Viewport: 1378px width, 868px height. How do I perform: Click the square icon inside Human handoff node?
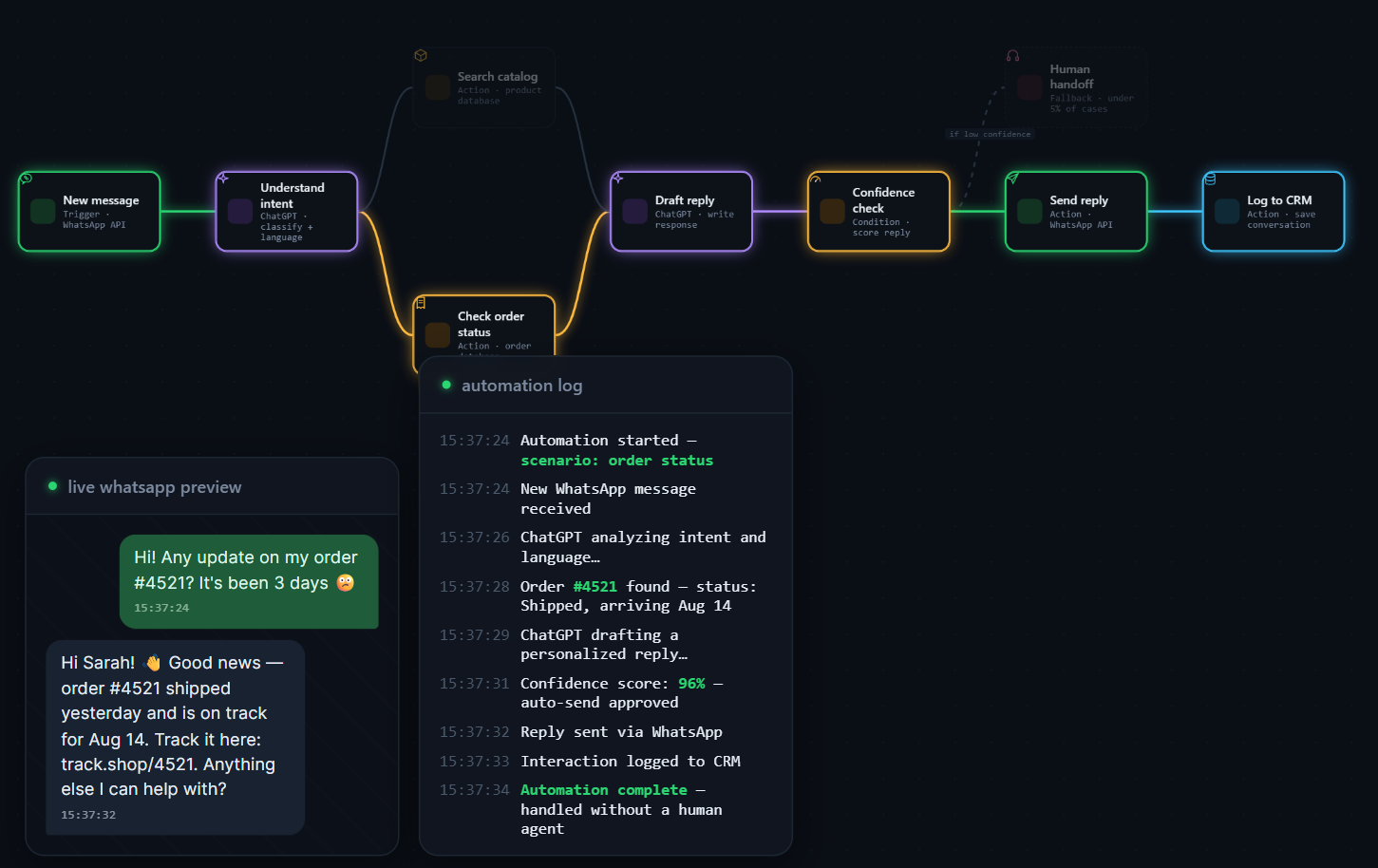point(1030,88)
